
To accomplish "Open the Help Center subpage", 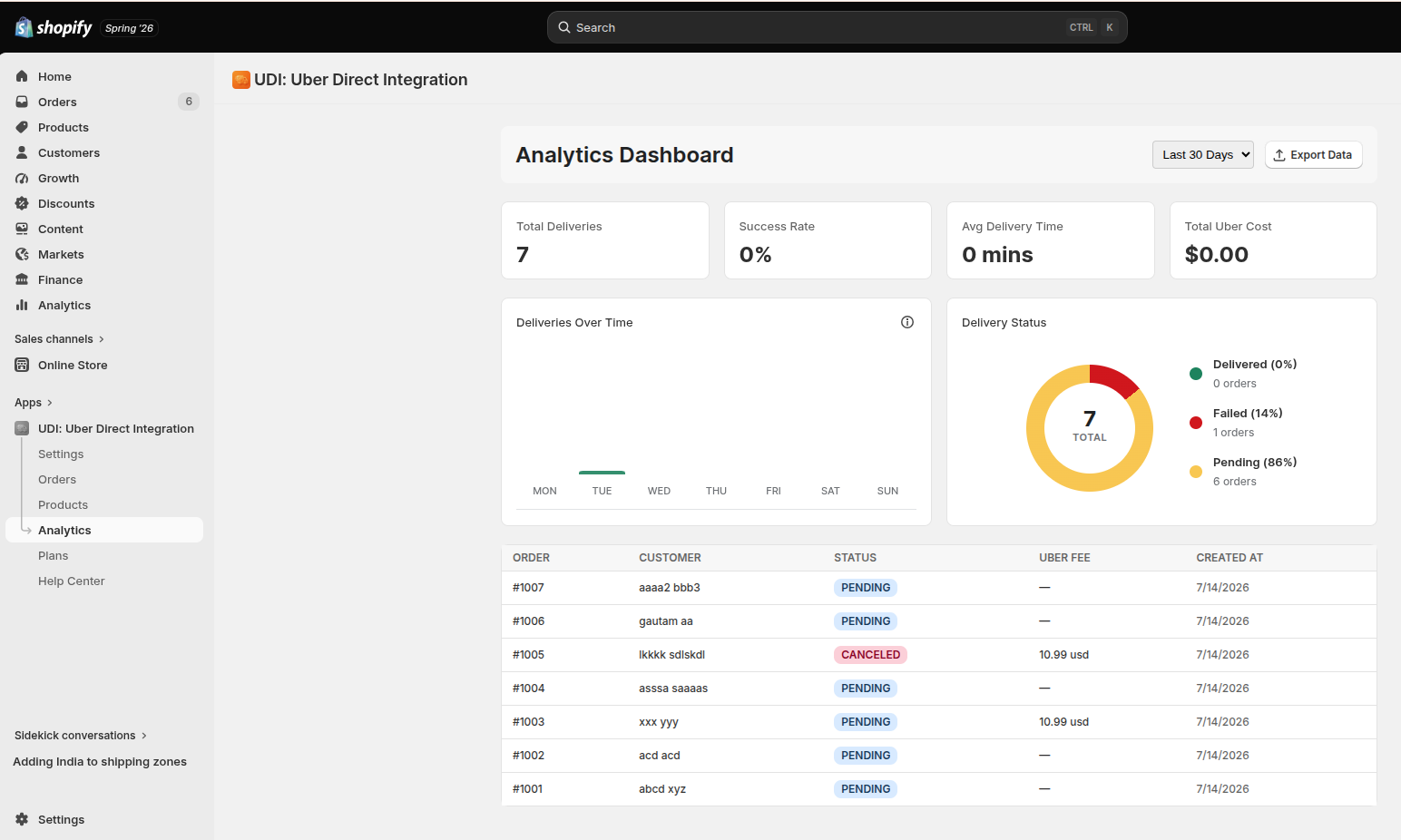I will tap(72, 581).
